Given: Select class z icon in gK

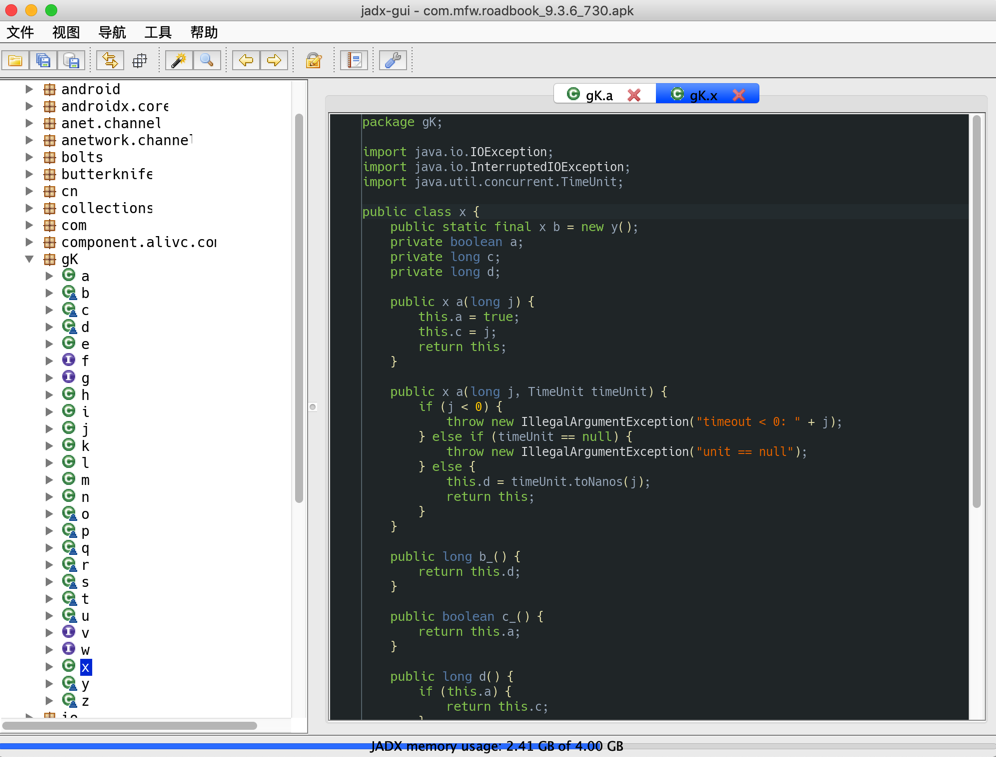Looking at the screenshot, I should pos(69,700).
